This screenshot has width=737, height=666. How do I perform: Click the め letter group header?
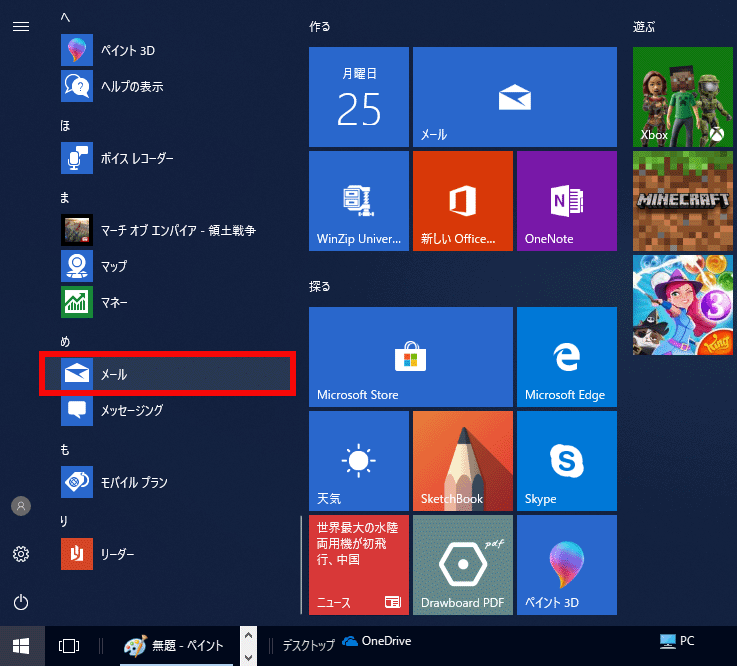point(65,341)
